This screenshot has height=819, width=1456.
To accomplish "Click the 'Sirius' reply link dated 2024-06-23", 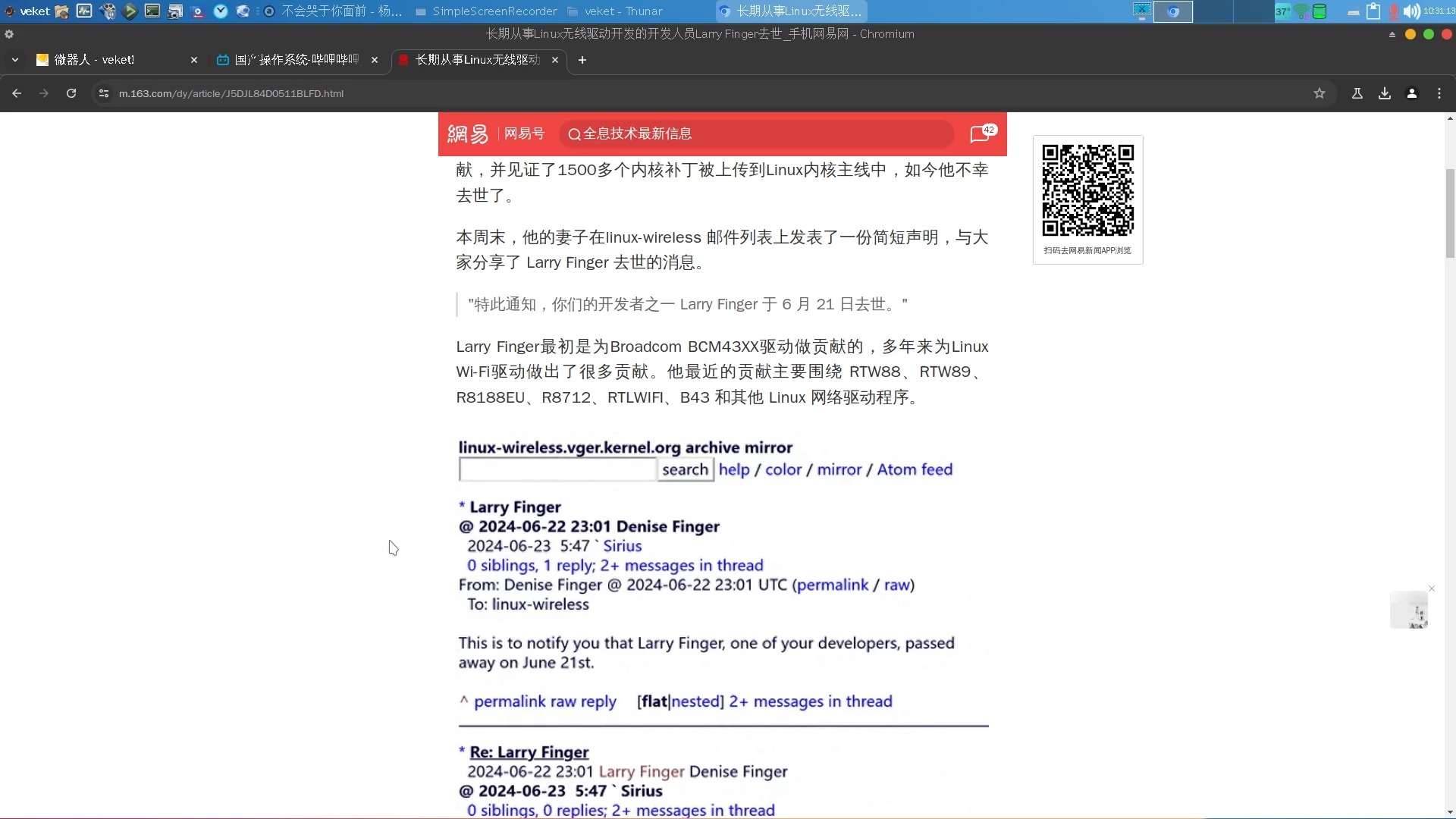I will (623, 546).
